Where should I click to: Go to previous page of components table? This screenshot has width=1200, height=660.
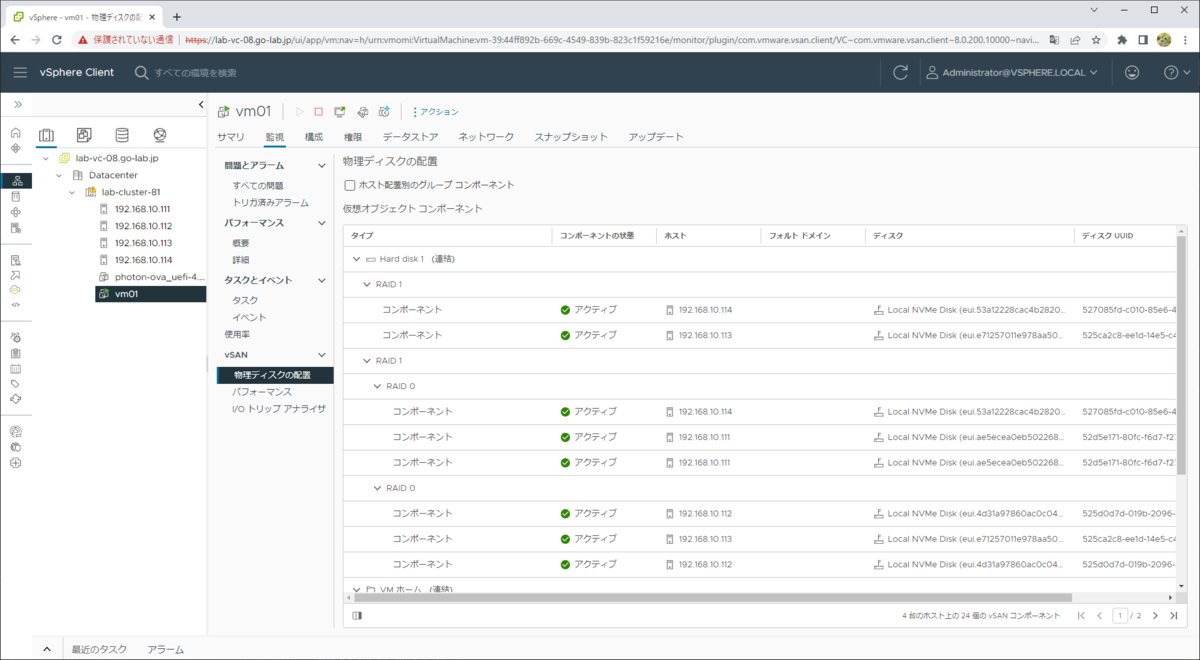[x=1100, y=616]
